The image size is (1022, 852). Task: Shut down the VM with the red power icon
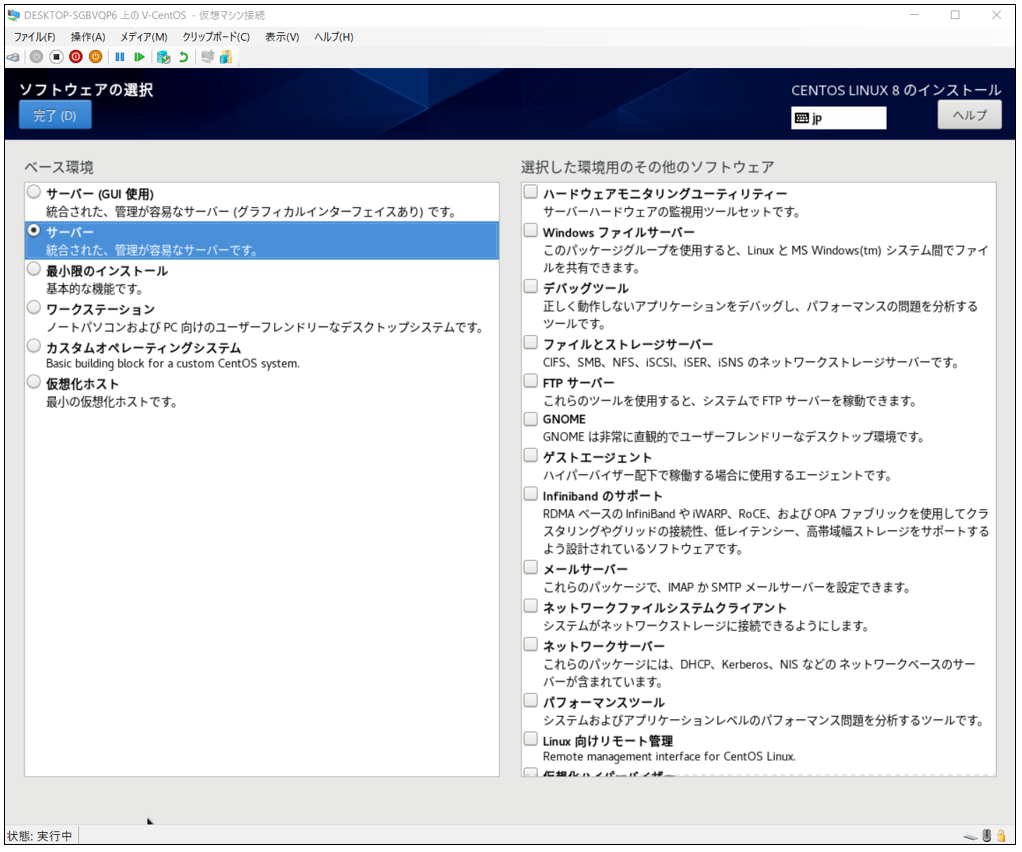coord(76,57)
